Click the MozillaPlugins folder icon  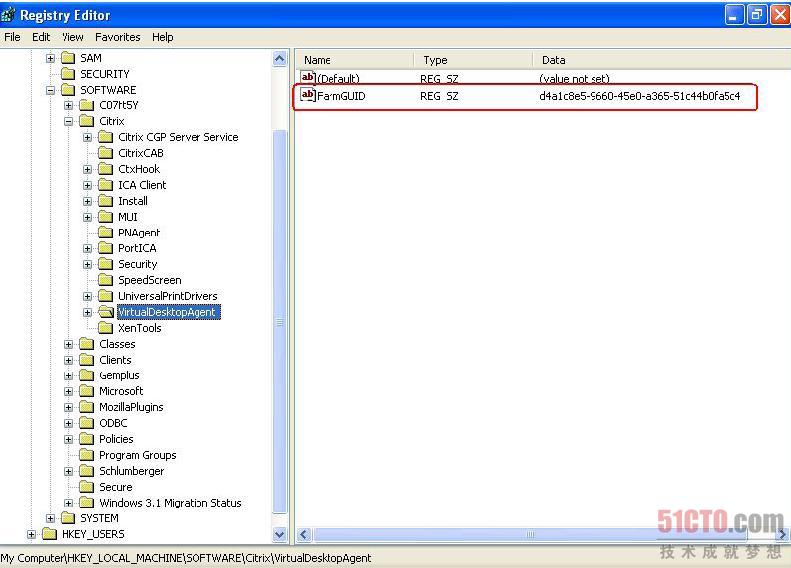87,407
